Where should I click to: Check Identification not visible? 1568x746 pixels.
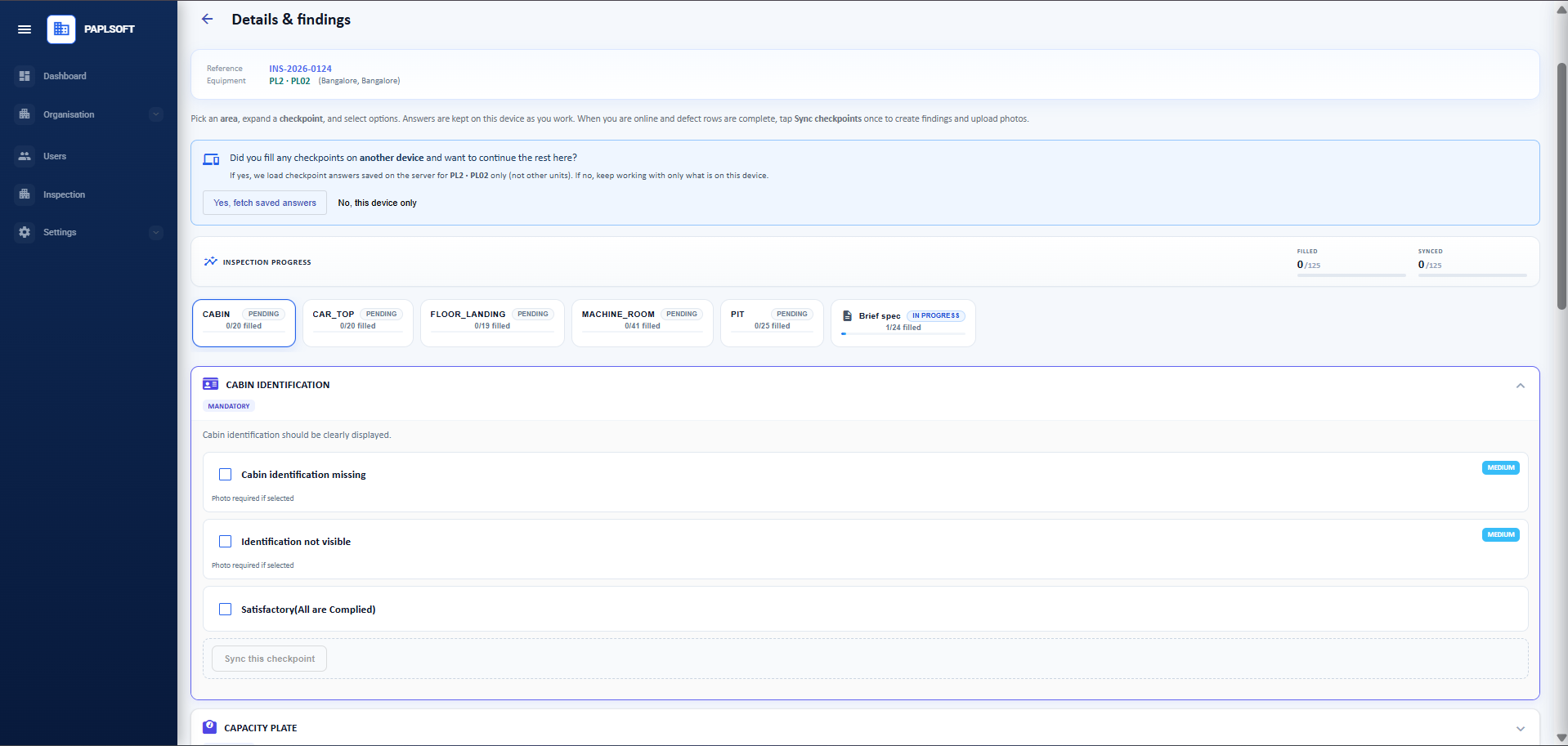coord(225,542)
